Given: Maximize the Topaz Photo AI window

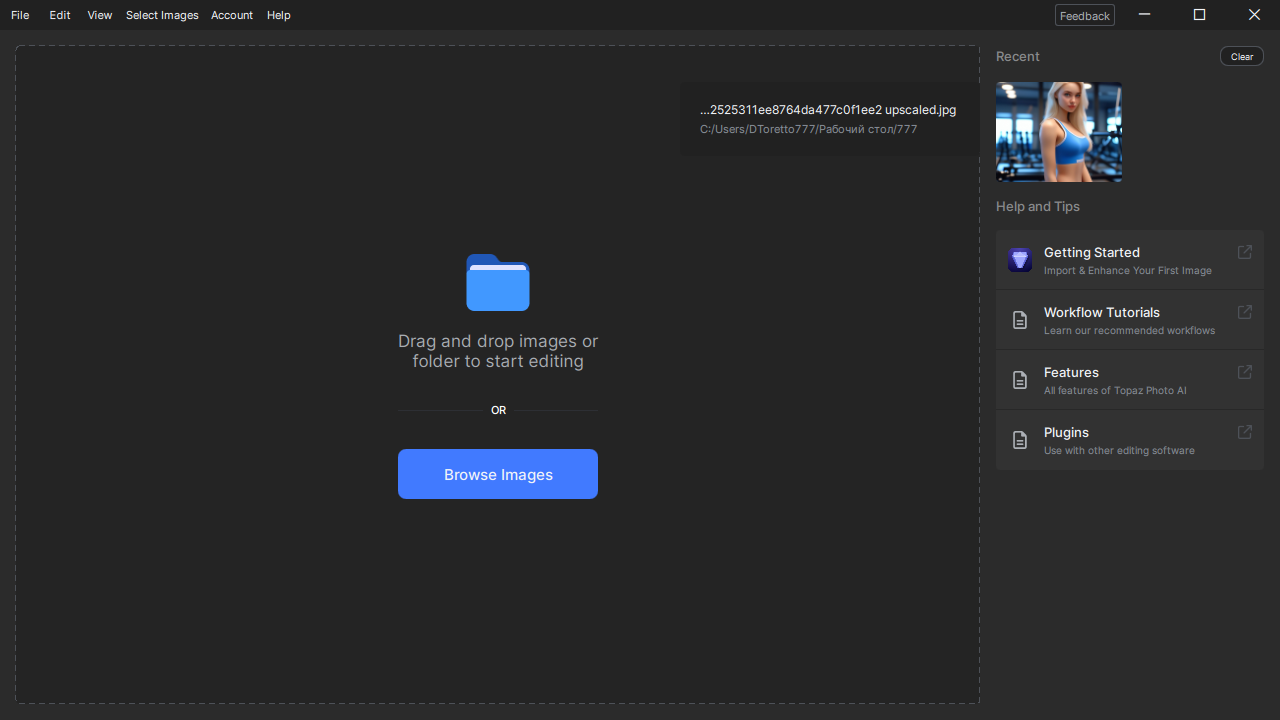Looking at the screenshot, I should coord(1200,14).
